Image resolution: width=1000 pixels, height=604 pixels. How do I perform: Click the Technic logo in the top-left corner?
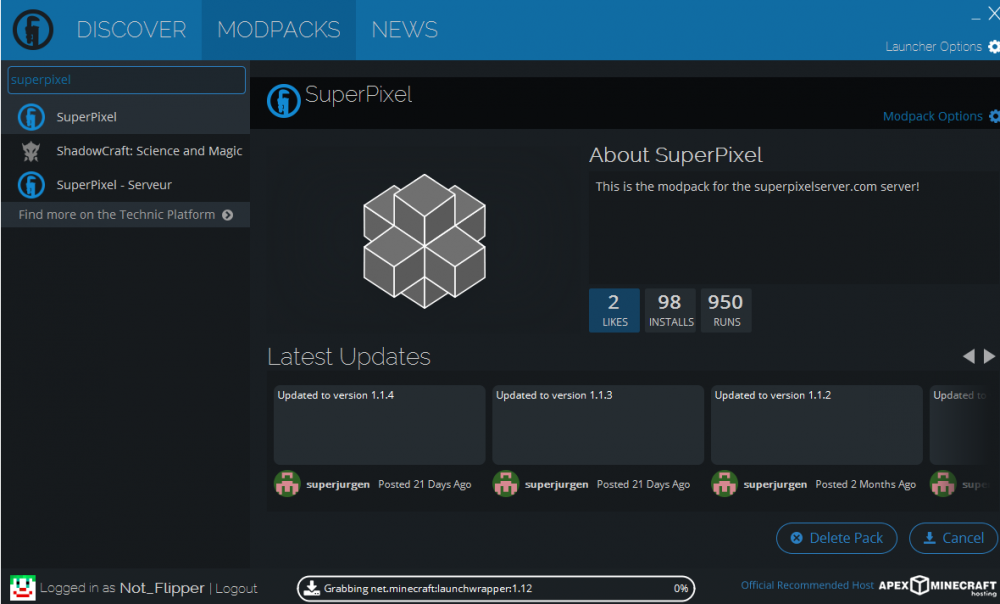coord(32,29)
